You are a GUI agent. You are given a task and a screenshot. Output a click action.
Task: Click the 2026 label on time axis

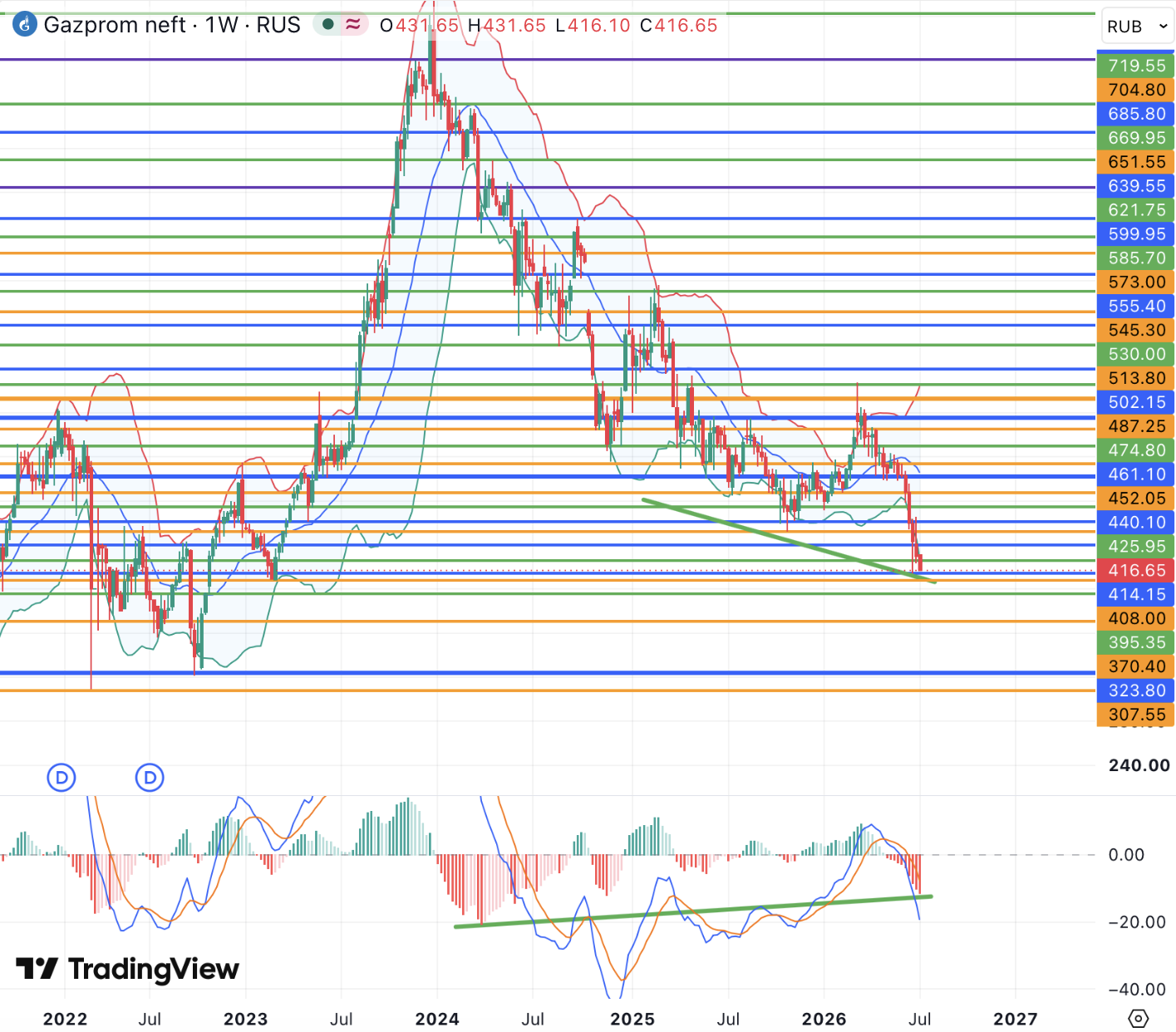point(824,1019)
